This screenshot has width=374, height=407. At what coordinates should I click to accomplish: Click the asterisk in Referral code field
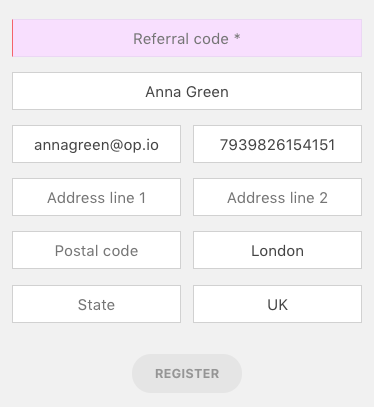coord(237,37)
